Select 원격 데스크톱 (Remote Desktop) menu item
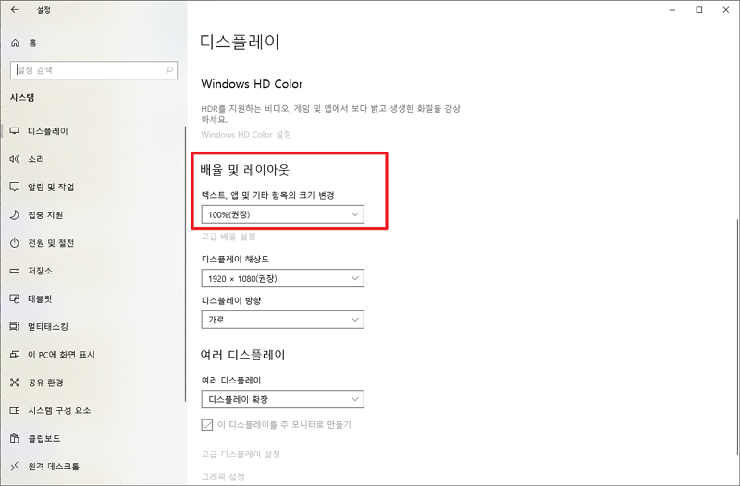The height and width of the screenshot is (486, 740). click(x=53, y=466)
